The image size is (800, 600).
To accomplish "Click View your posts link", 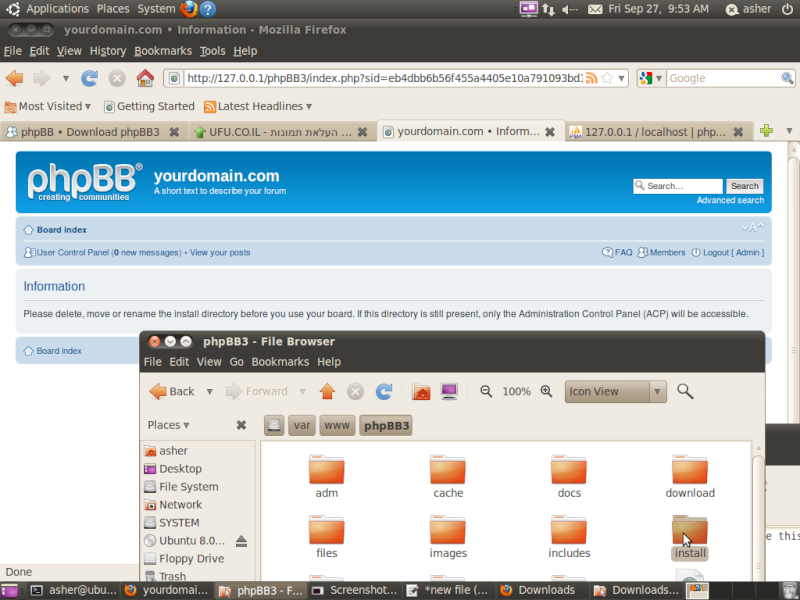I will click(x=220, y=253).
